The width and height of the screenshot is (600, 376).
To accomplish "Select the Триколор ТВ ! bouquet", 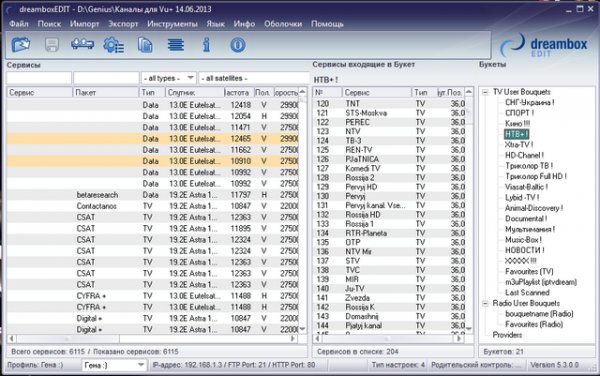I will [529, 166].
